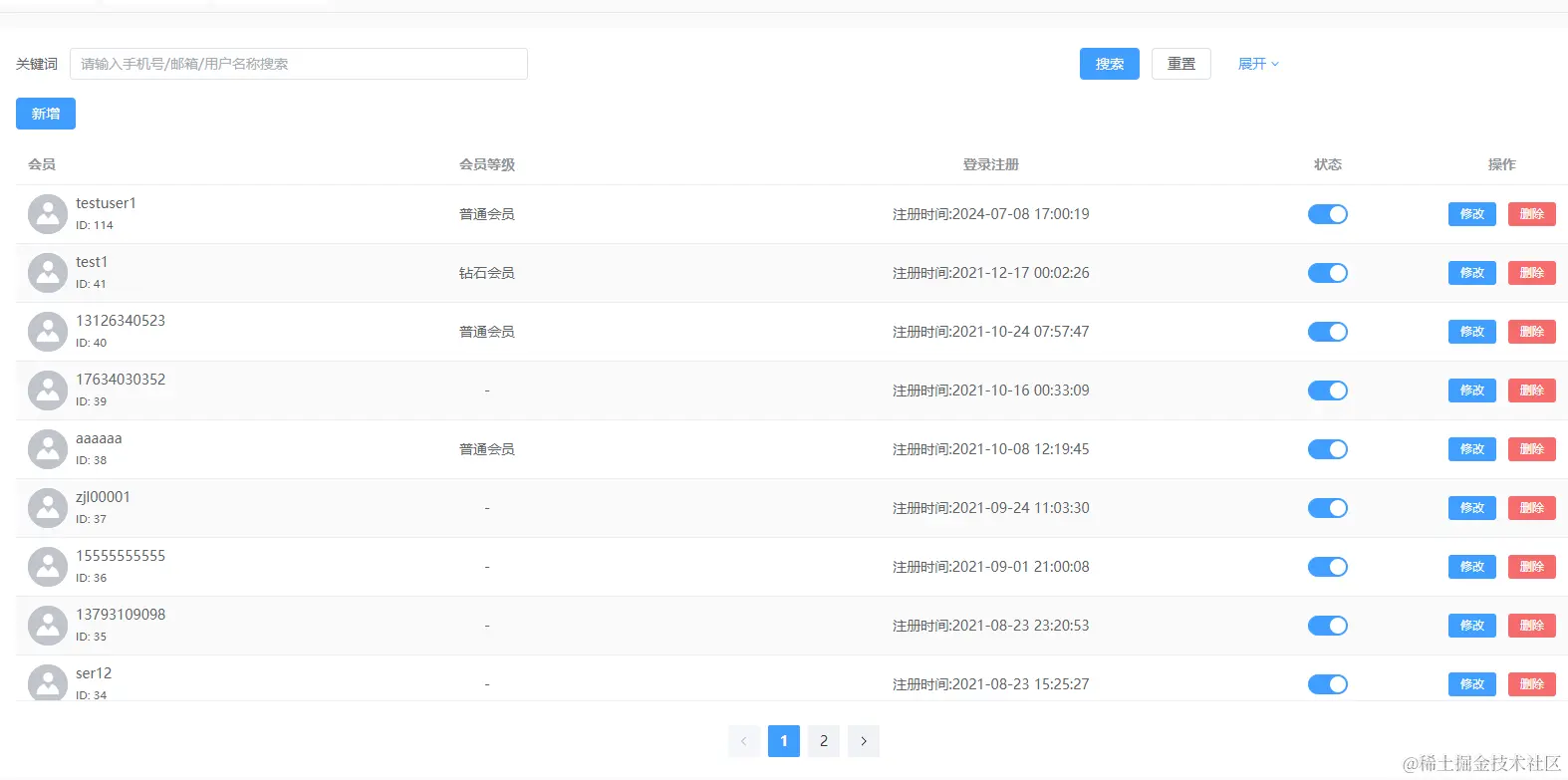1568x780 pixels.
Task: Edit user 13793109098 with 修改
Action: (x=1472, y=626)
